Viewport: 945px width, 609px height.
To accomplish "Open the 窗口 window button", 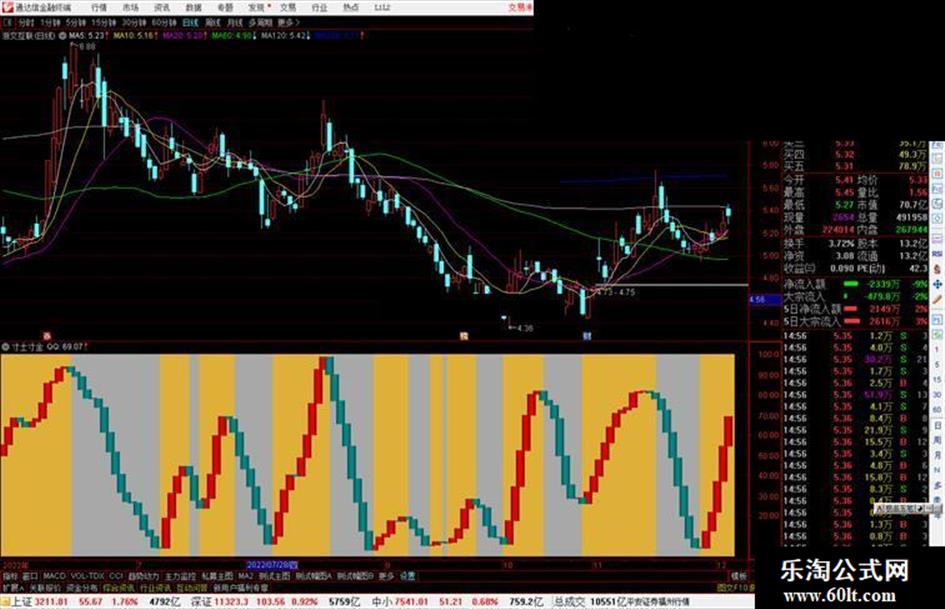I will click(30, 576).
